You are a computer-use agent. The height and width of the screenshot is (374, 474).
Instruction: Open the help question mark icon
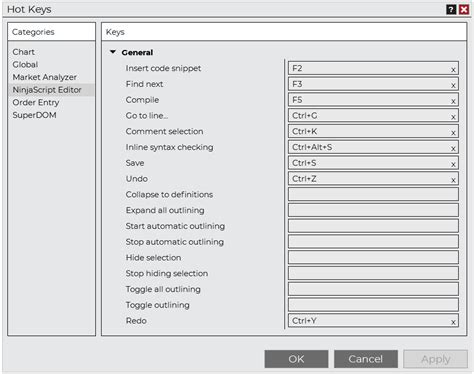[x=451, y=9]
